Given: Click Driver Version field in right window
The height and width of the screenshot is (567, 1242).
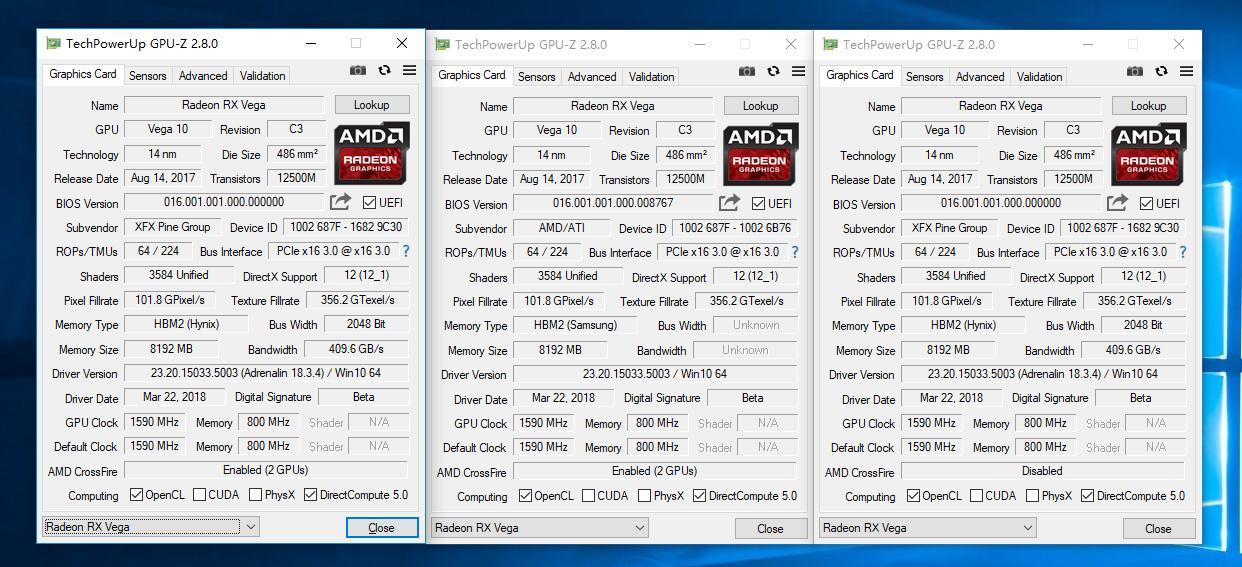Looking at the screenshot, I should tap(1043, 374).
